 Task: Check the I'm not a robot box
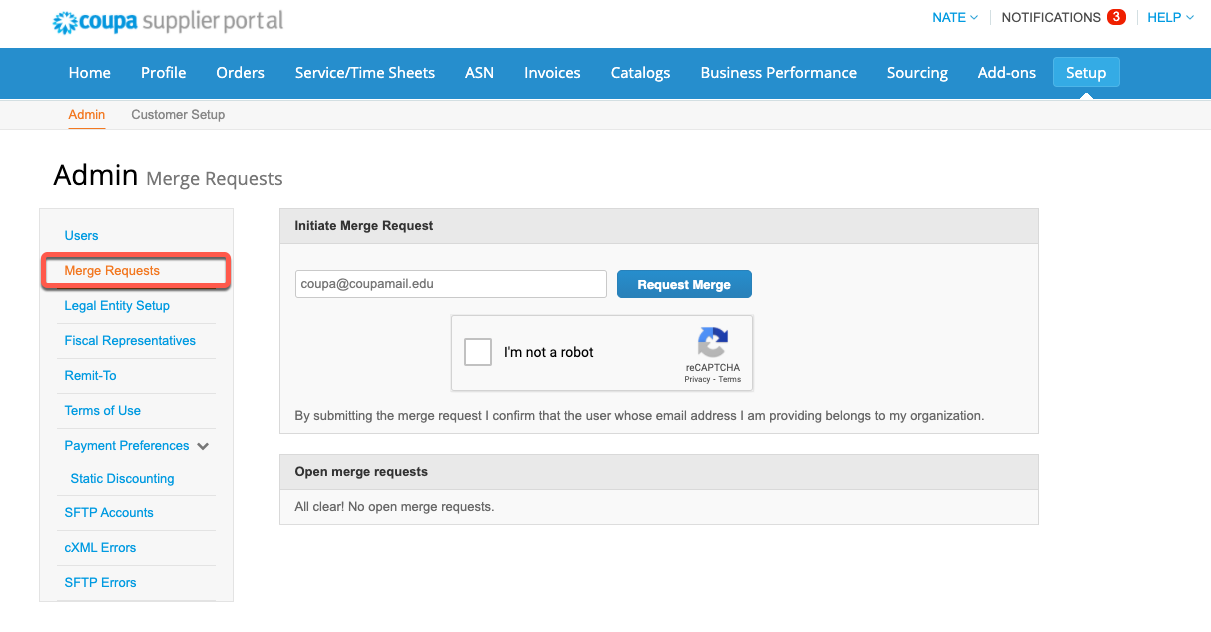[478, 352]
